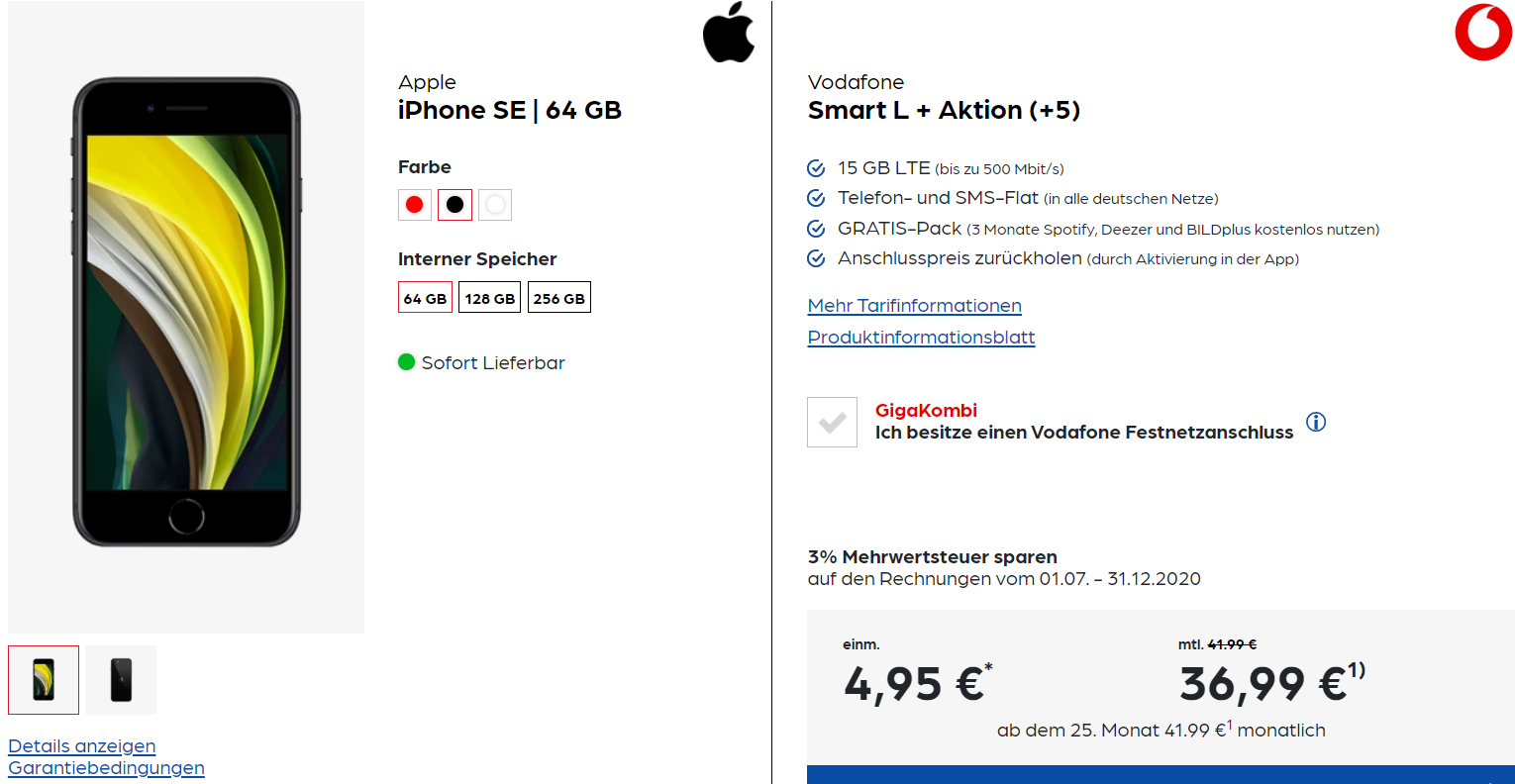Image resolution: width=1515 pixels, height=784 pixels.
Task: Click the Vodafone logo icon
Action: coord(1483,33)
